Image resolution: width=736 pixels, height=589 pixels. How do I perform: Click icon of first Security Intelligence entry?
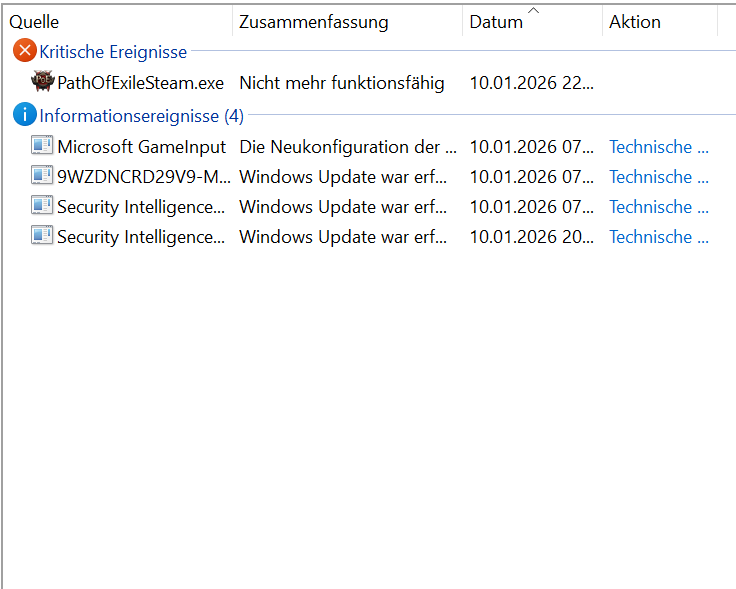42,206
